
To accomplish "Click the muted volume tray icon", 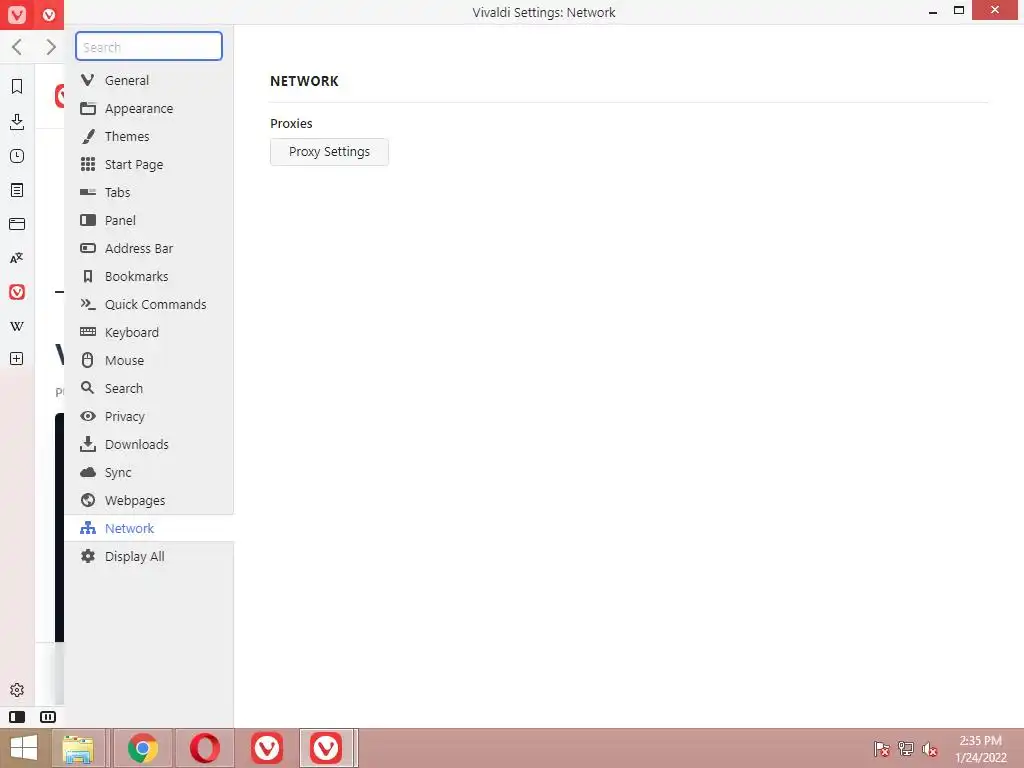I will point(930,748).
